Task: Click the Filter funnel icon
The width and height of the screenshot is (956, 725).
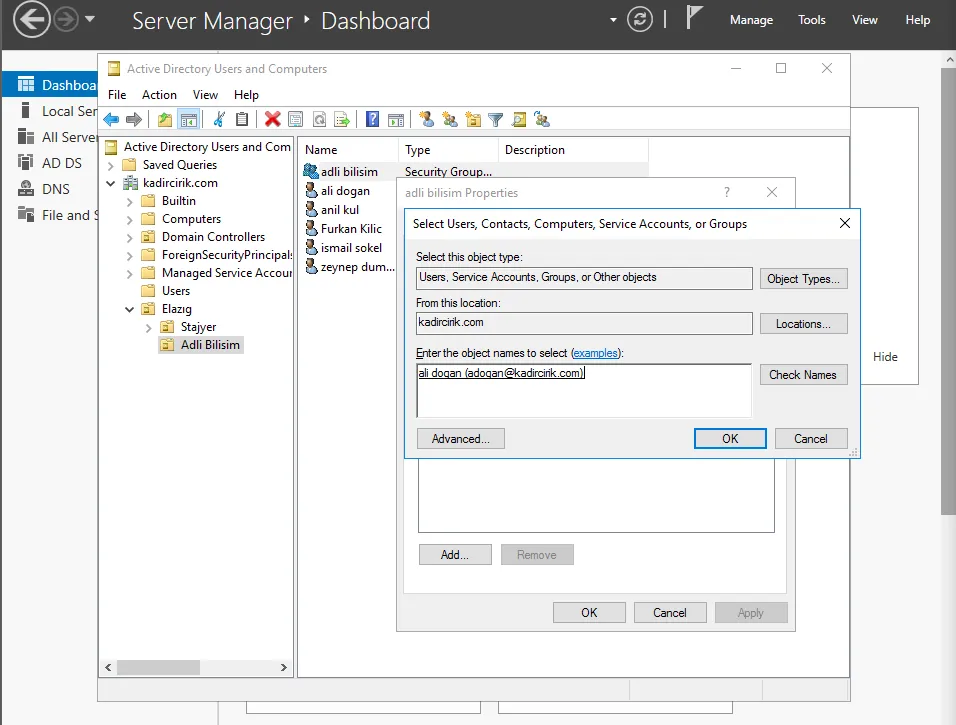Action: 496,120
